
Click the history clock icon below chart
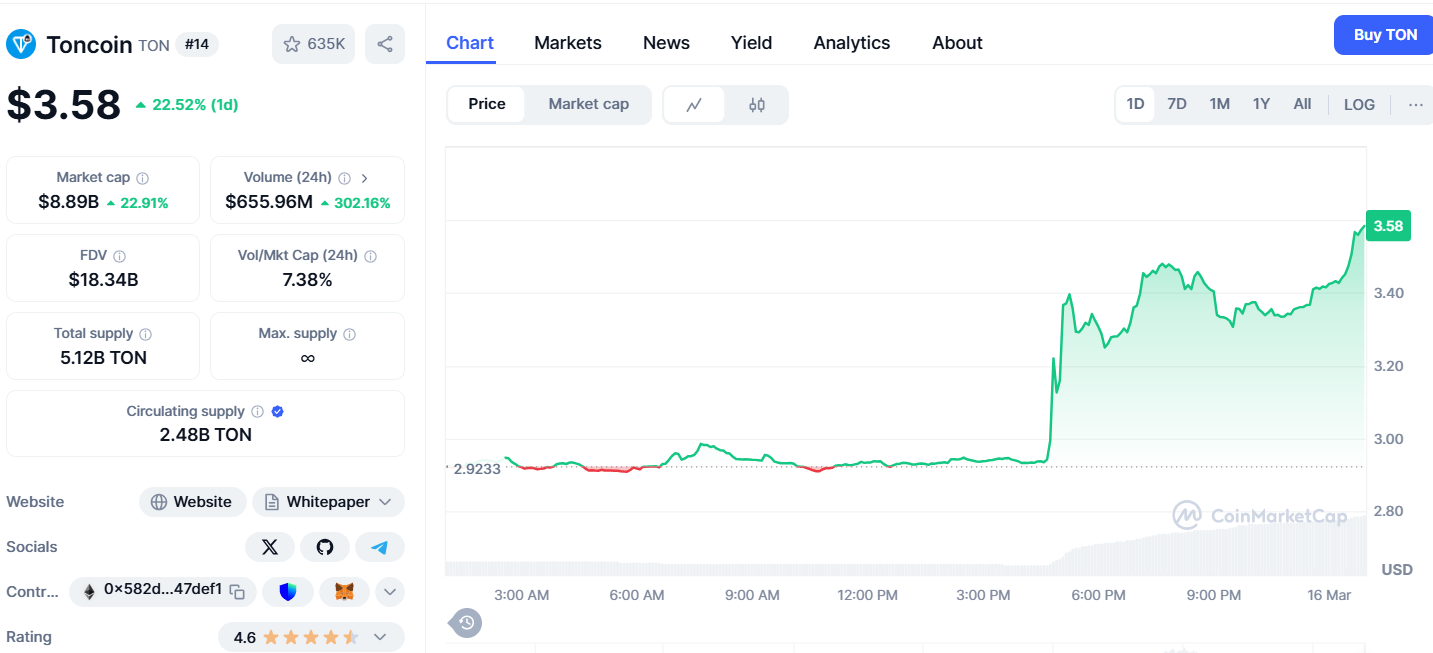click(x=466, y=623)
